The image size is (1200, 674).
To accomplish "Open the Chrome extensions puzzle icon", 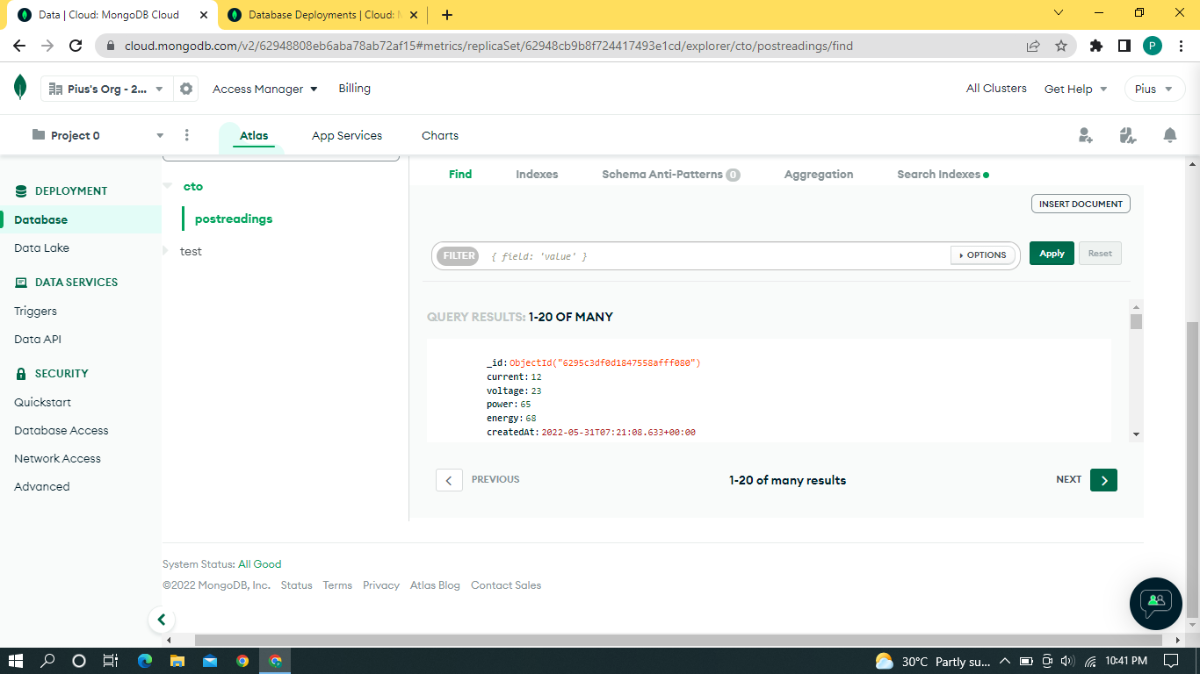I will (1096, 46).
